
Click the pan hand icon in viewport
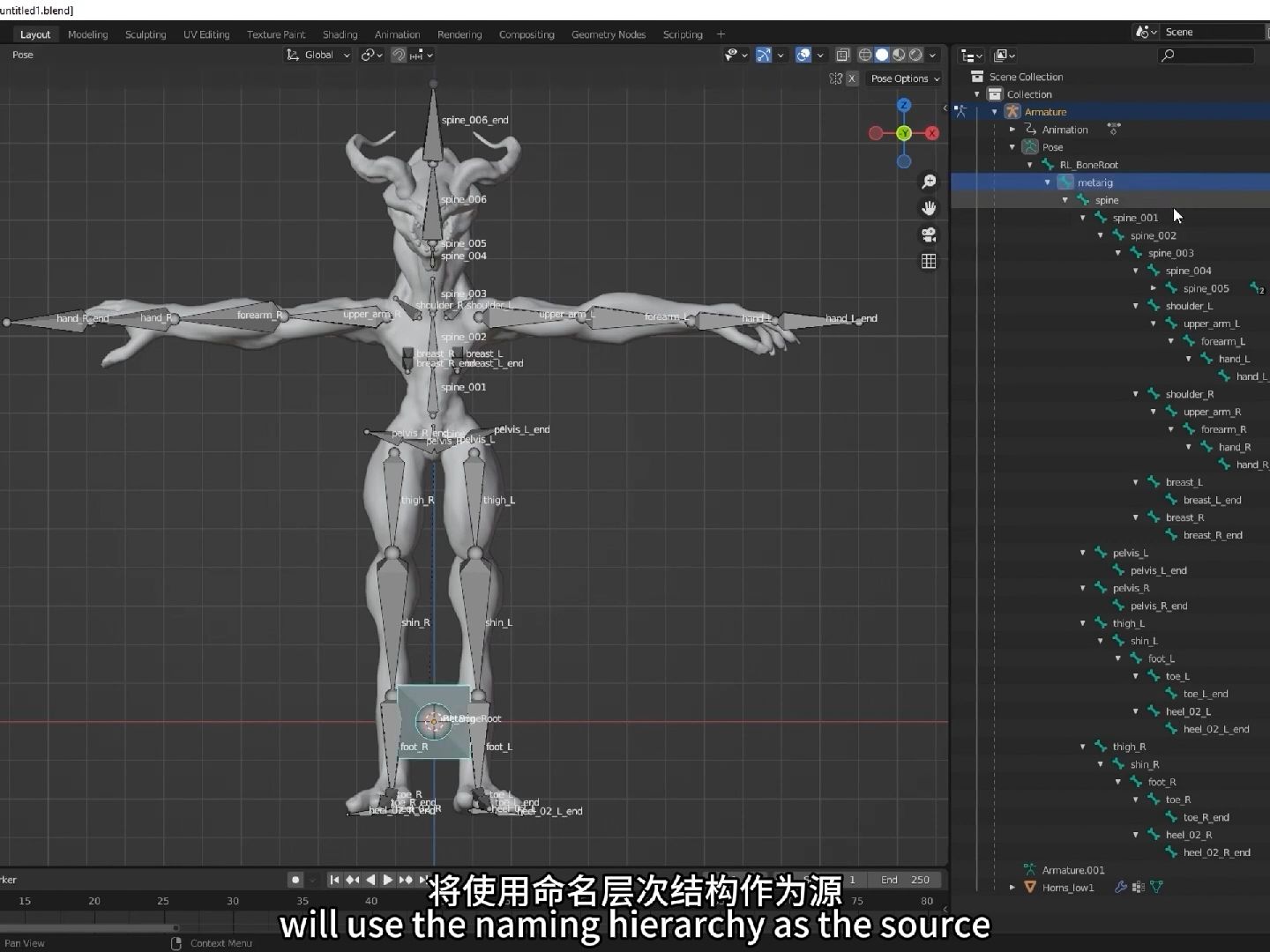[x=929, y=208]
